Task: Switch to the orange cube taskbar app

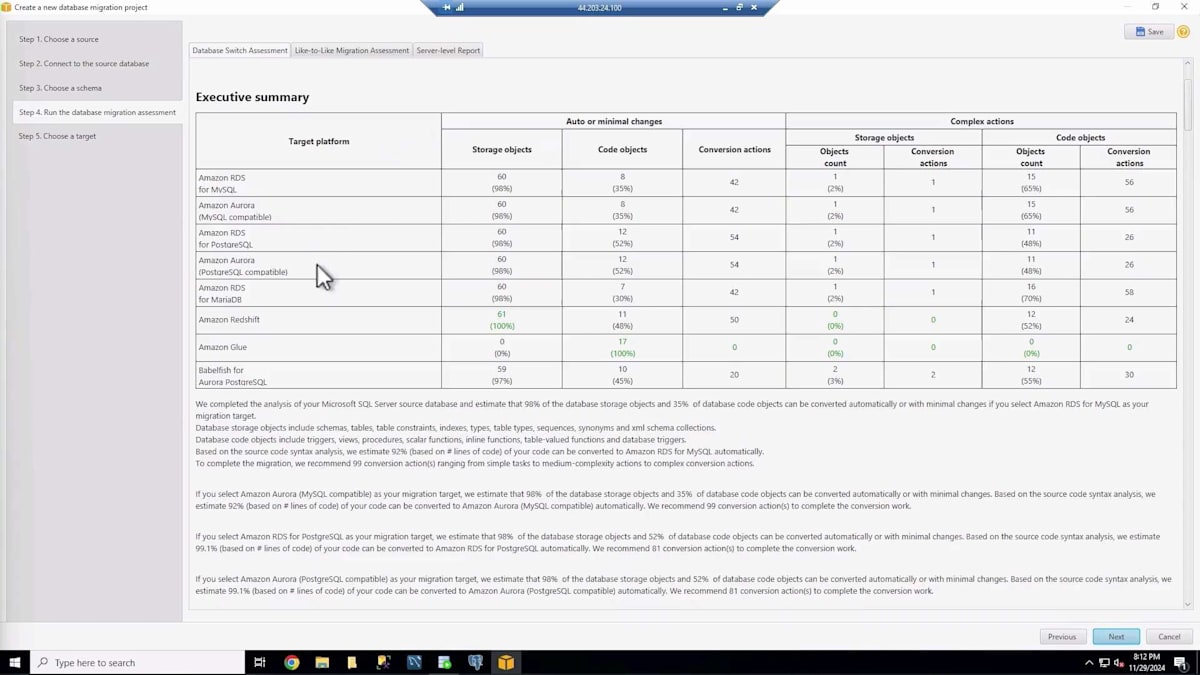Action: click(506, 662)
